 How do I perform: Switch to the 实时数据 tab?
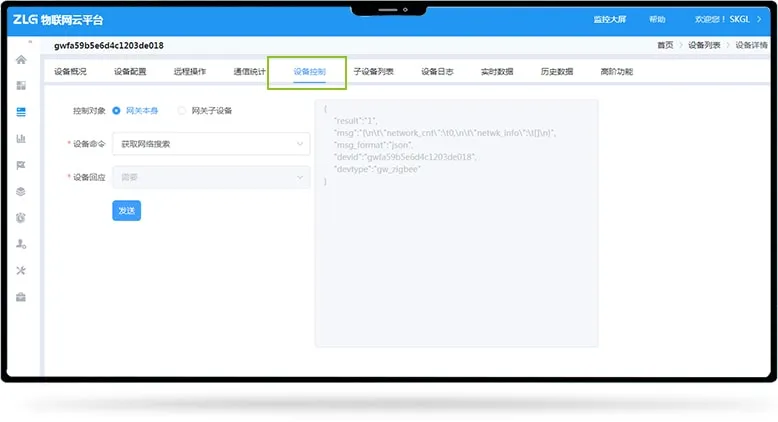[x=496, y=72]
